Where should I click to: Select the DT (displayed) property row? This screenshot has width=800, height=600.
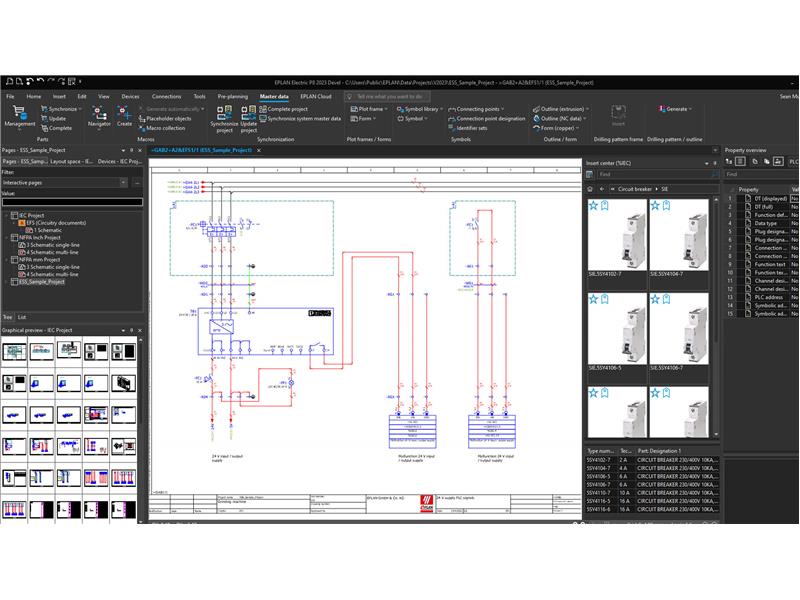[761, 198]
